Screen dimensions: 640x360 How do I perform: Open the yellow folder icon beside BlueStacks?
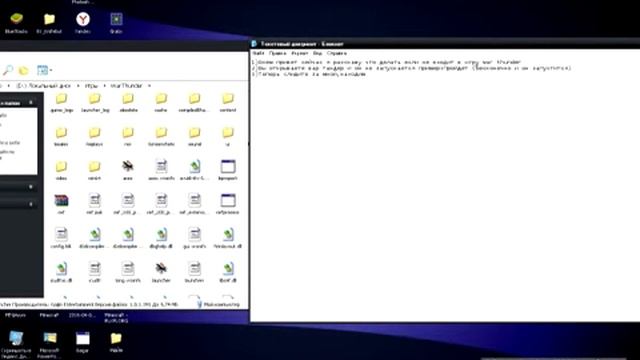point(49,23)
